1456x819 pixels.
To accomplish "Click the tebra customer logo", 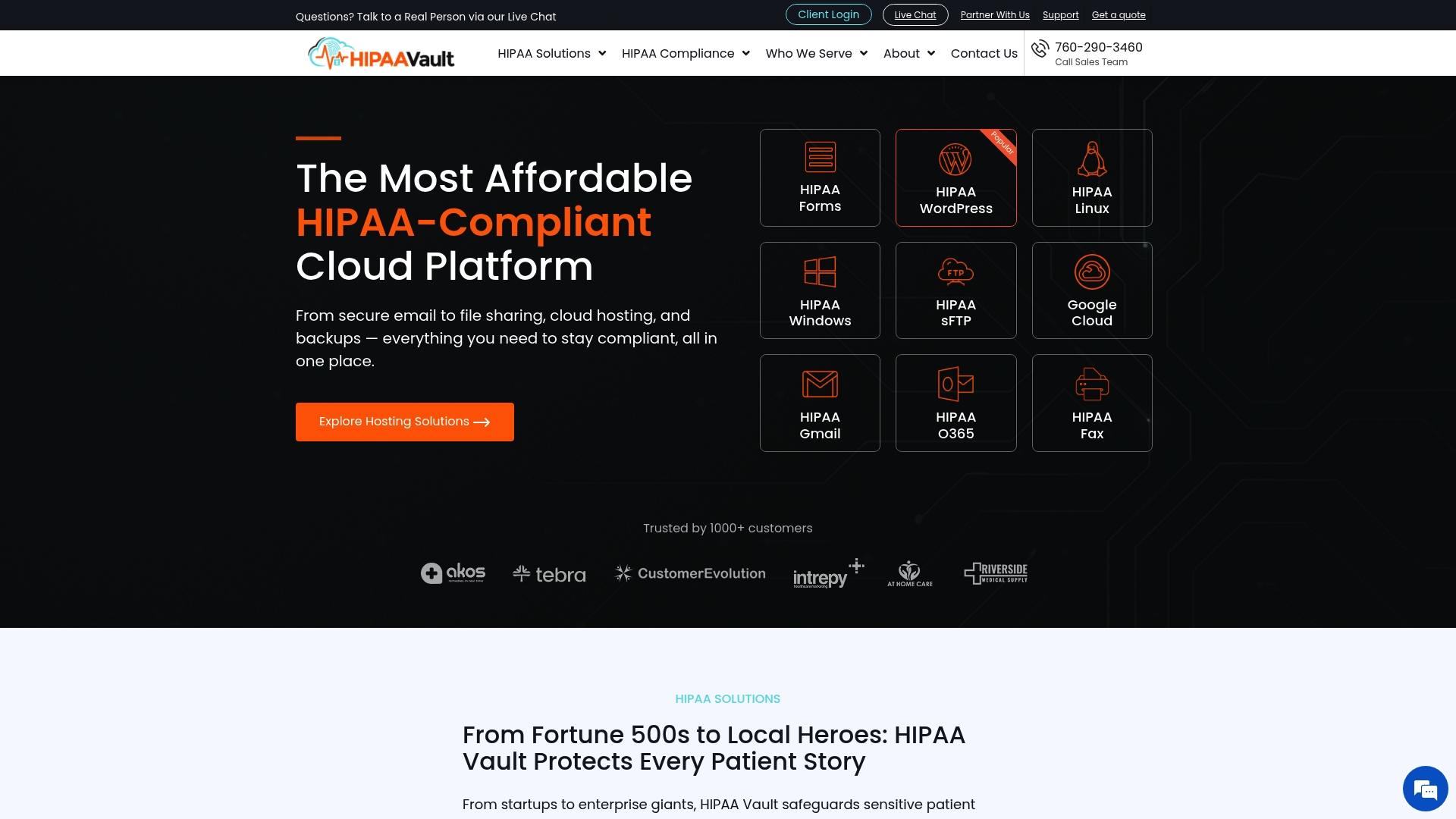I will click(x=549, y=574).
